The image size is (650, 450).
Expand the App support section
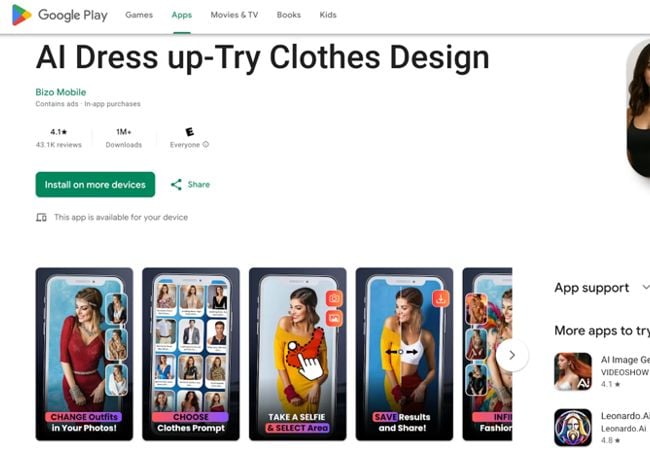point(645,287)
